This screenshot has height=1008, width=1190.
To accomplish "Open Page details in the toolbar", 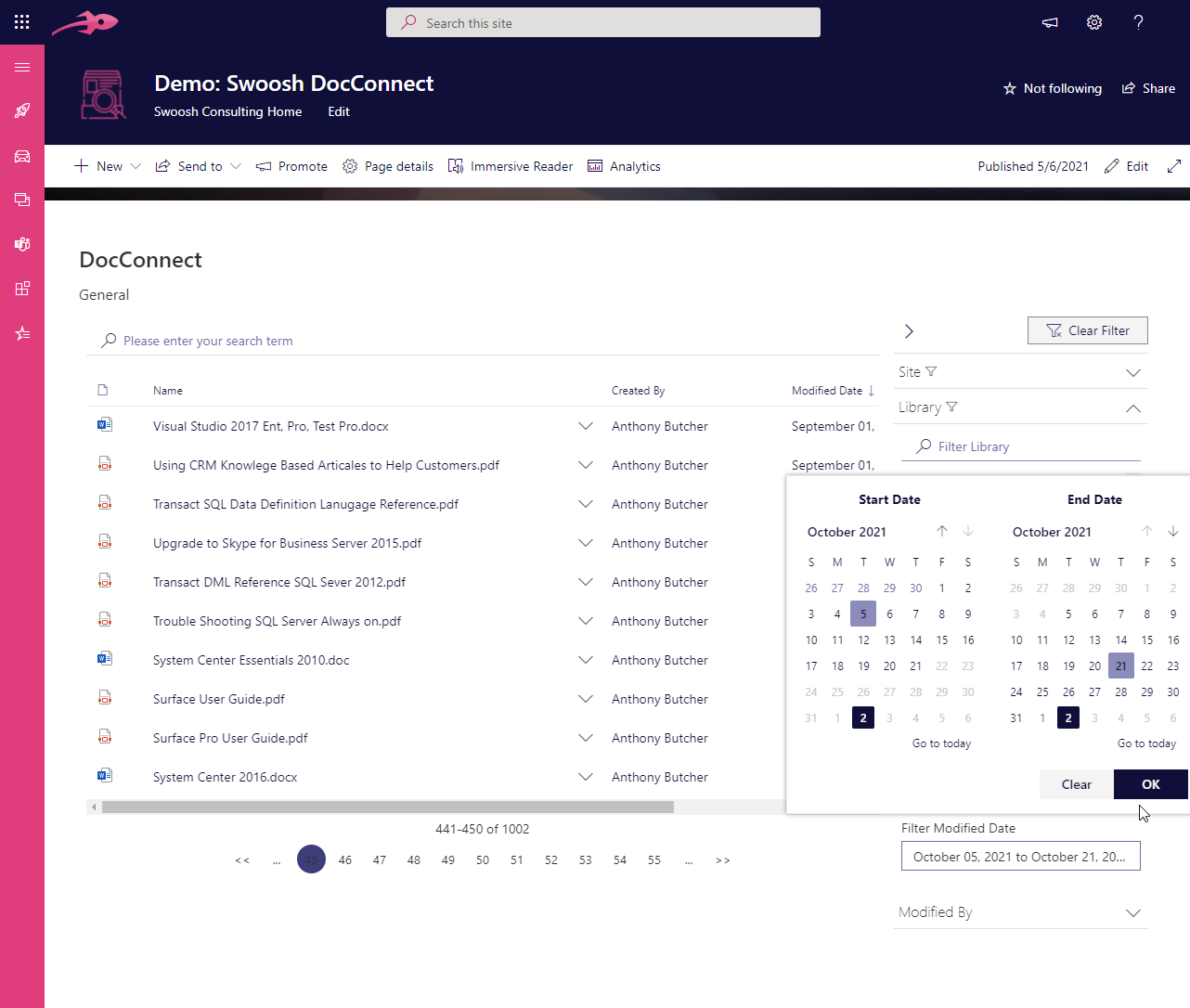I will [388, 166].
